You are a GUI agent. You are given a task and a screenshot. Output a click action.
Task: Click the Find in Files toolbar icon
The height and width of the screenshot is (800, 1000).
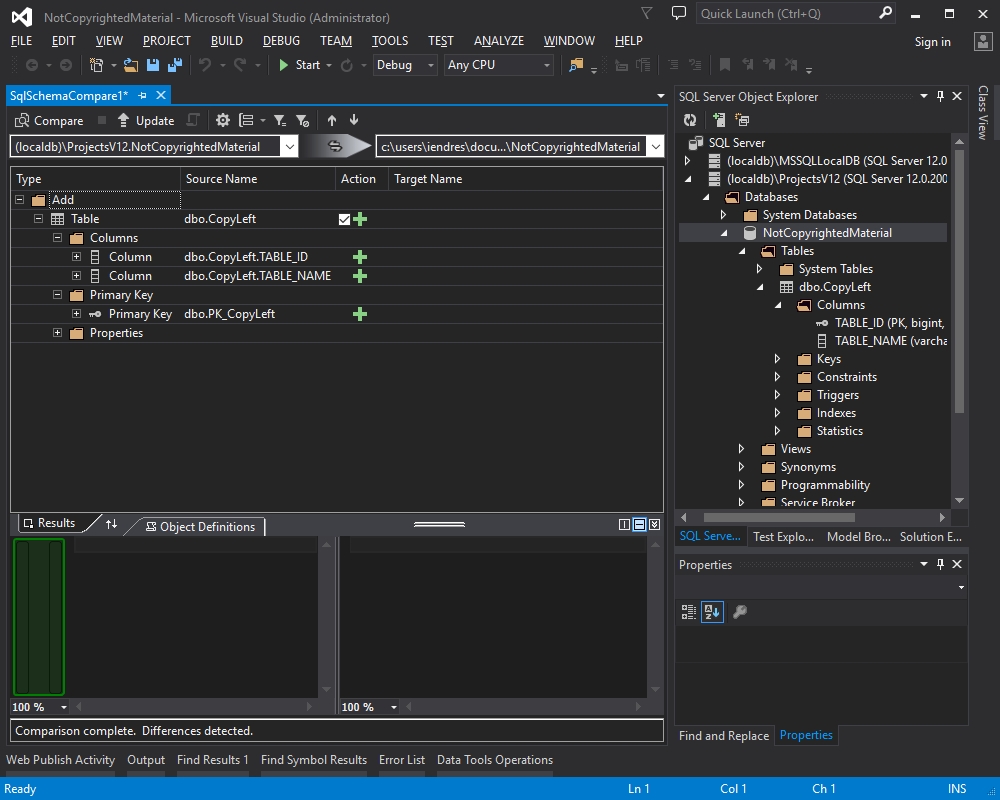(x=576, y=65)
